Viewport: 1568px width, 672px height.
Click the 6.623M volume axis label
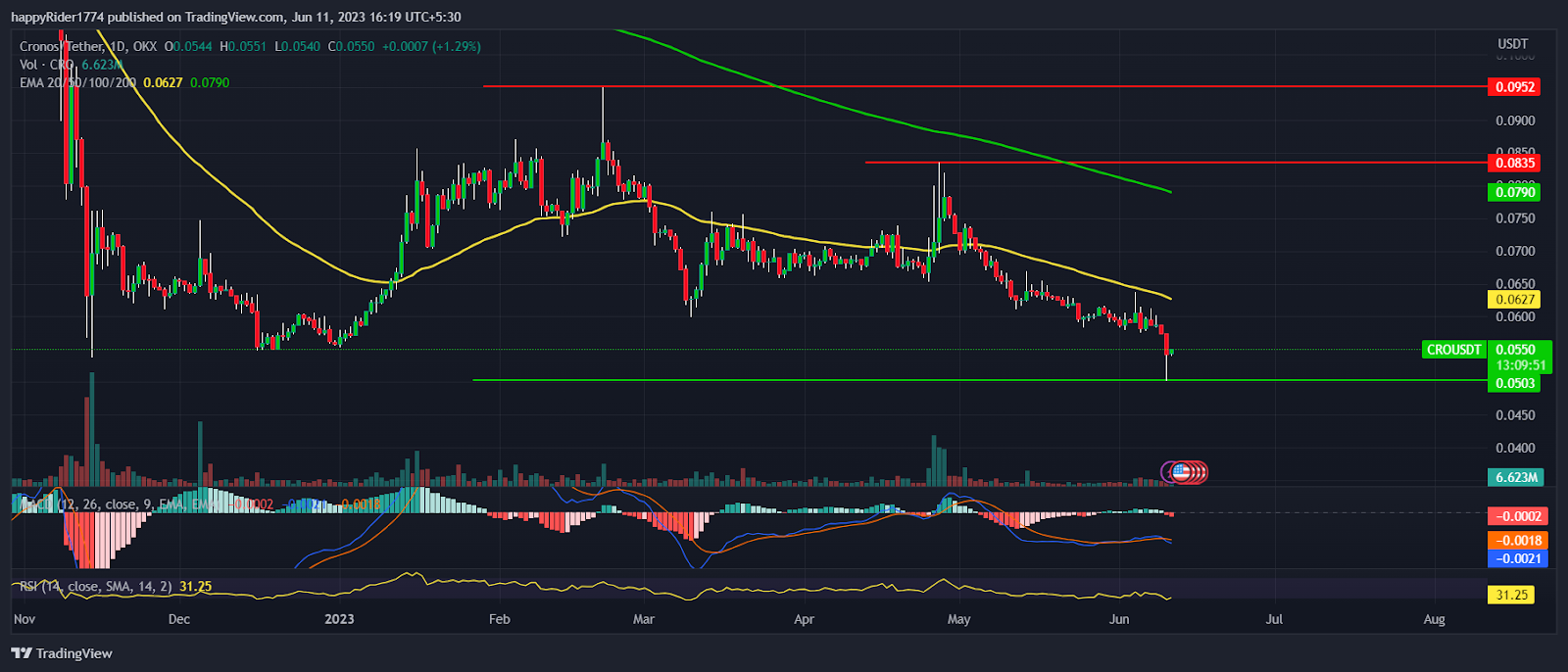point(1516,477)
